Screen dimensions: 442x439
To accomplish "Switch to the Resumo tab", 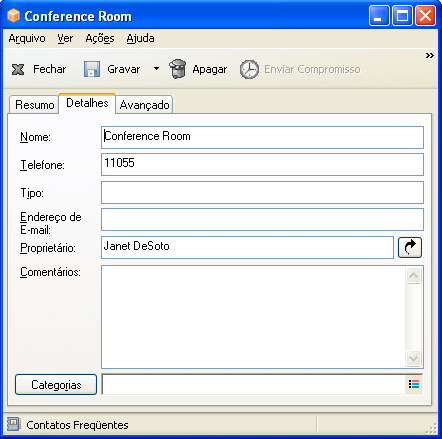I will point(34,105).
